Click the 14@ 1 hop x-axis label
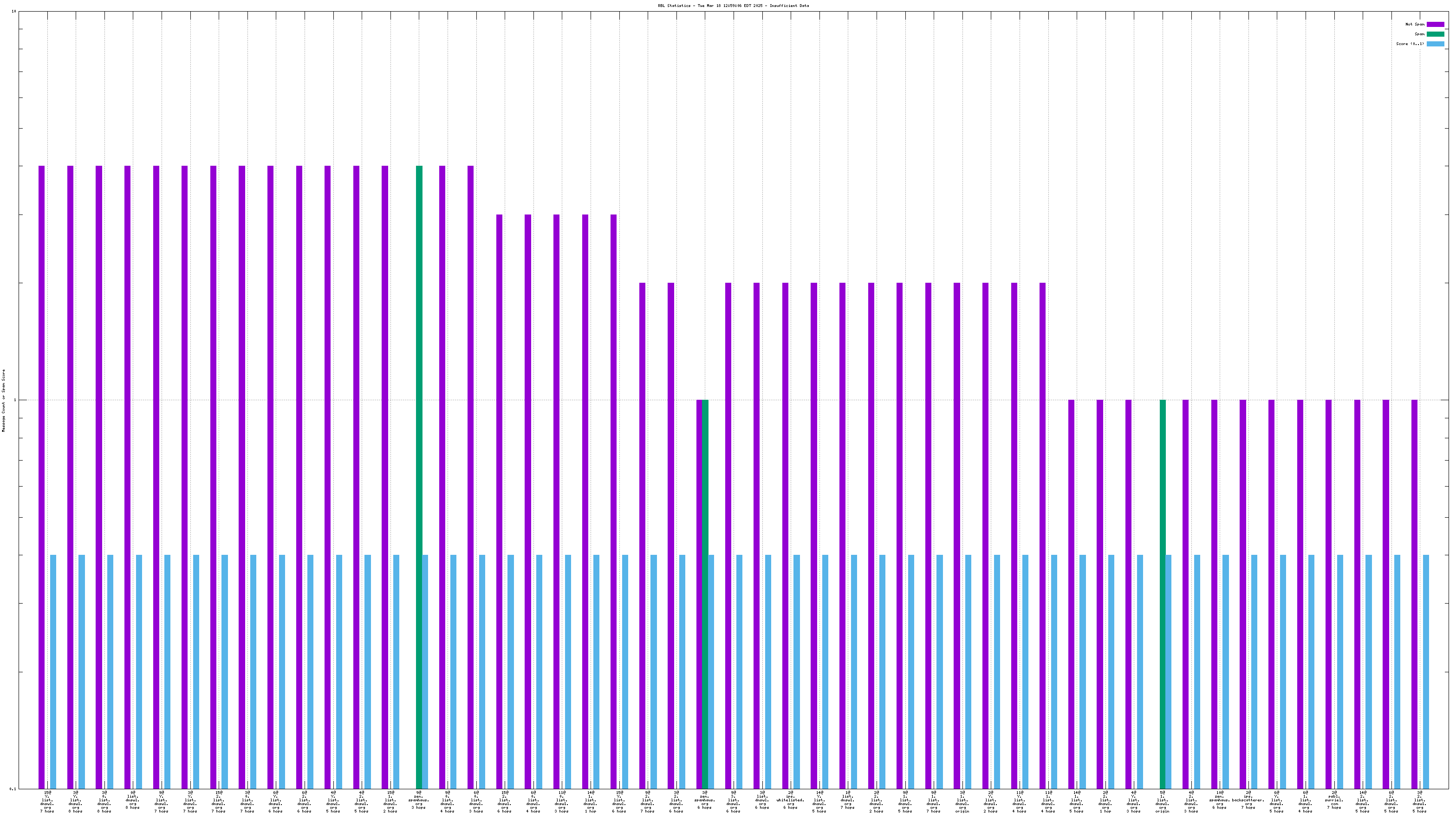The image size is (1456, 819). (590, 801)
